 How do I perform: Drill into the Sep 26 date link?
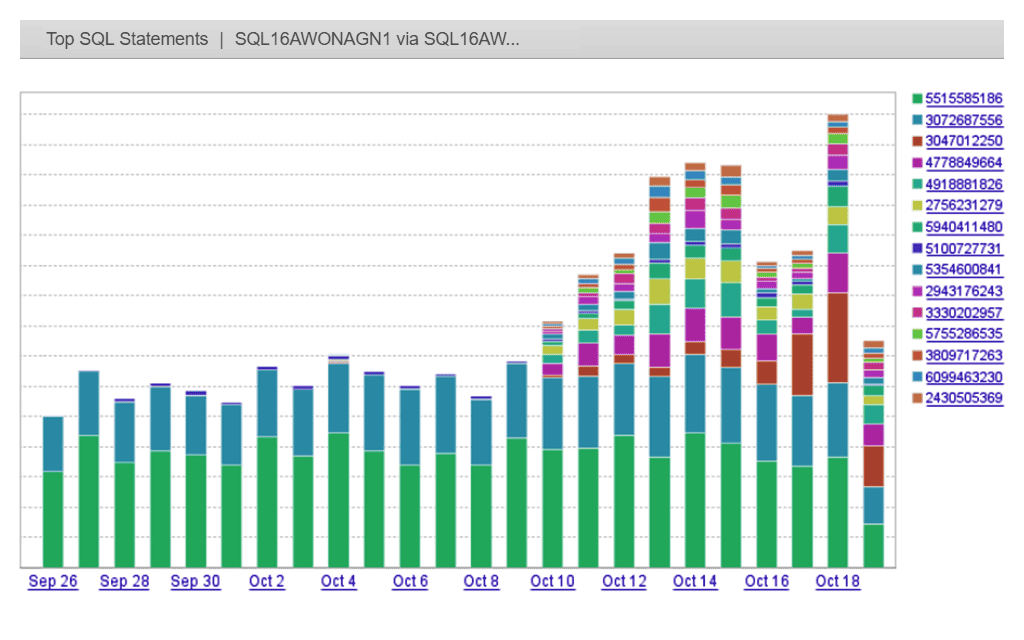point(52,581)
